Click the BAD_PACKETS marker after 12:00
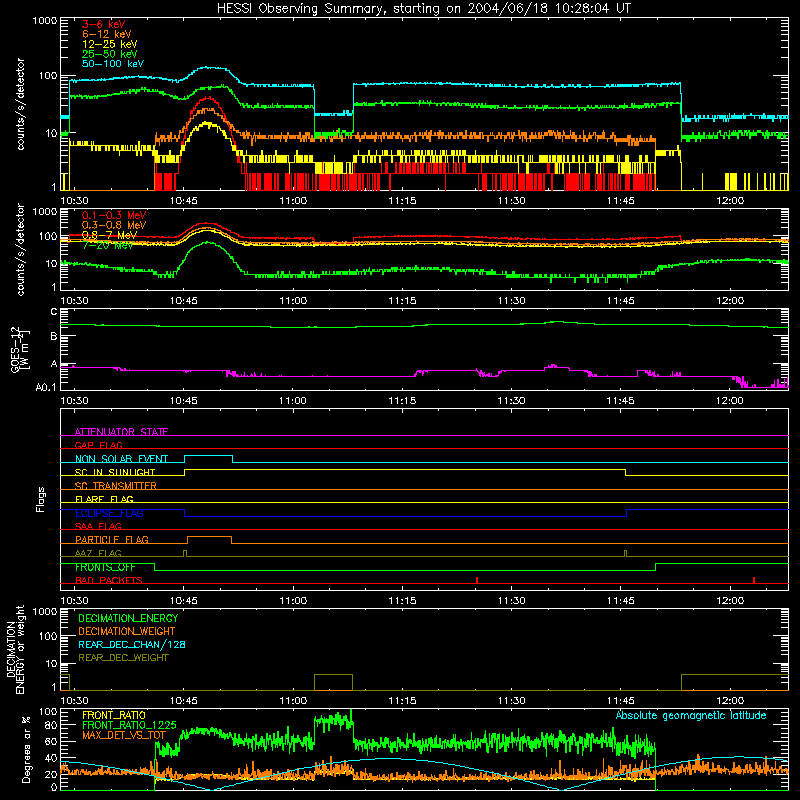Viewport: 800px width, 800px height. tap(754, 580)
